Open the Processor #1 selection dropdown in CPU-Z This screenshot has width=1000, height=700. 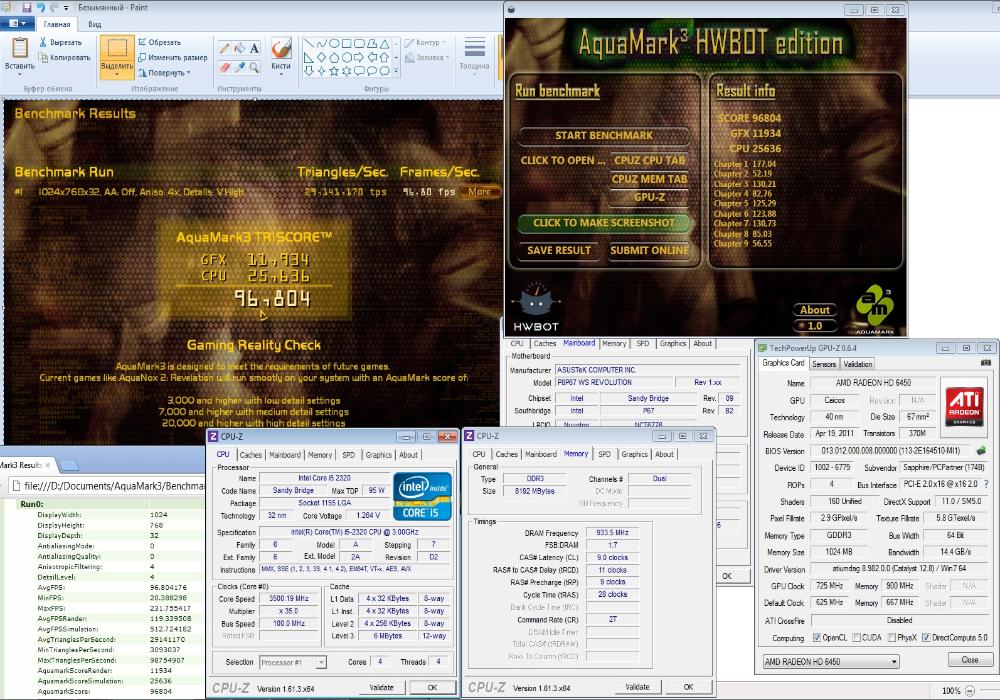click(293, 662)
